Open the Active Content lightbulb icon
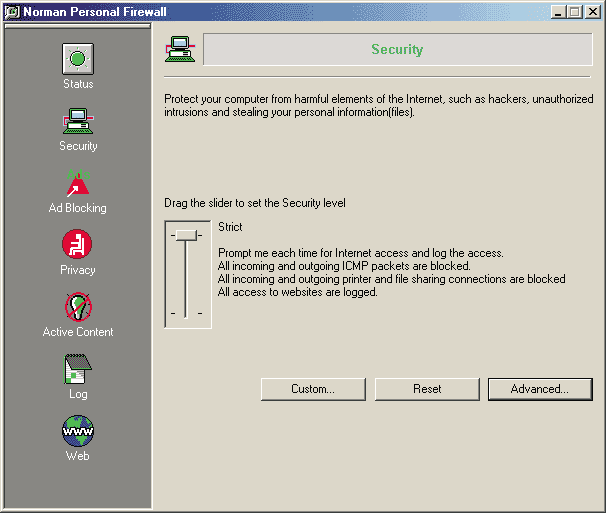 click(78, 307)
